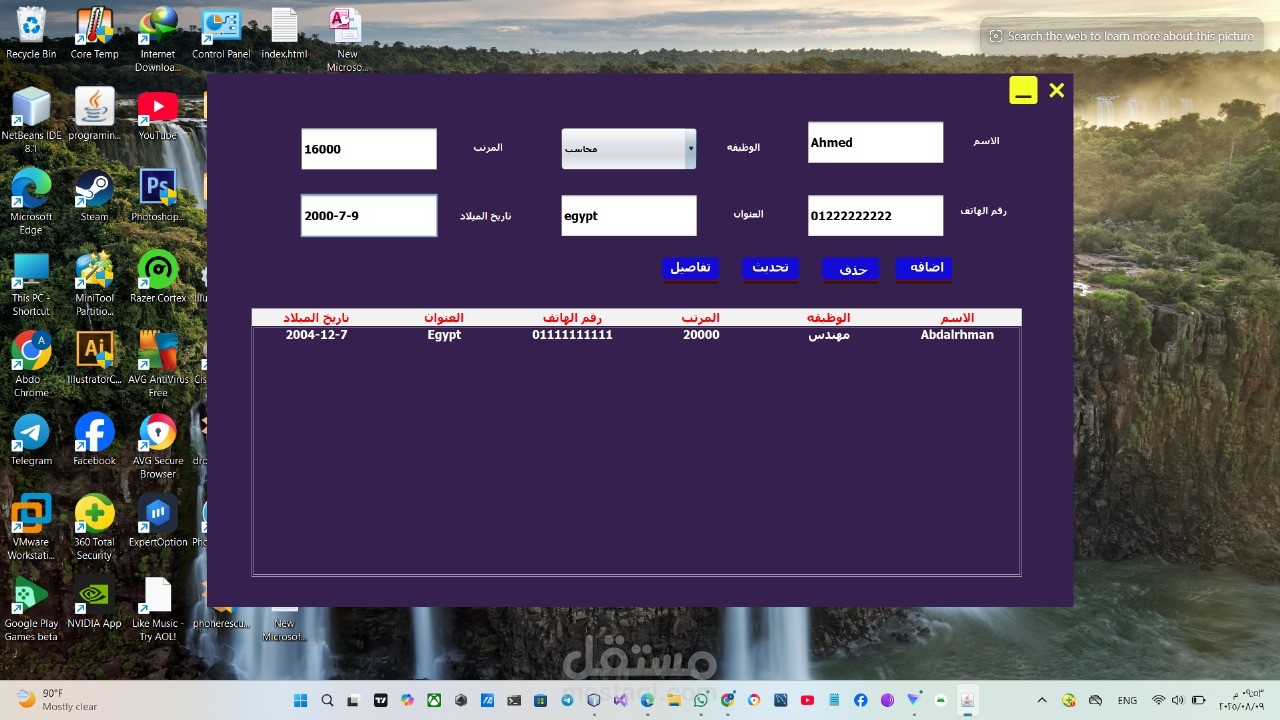Select the table cell 2004-12-7
The image size is (1280, 720).
tap(316, 335)
